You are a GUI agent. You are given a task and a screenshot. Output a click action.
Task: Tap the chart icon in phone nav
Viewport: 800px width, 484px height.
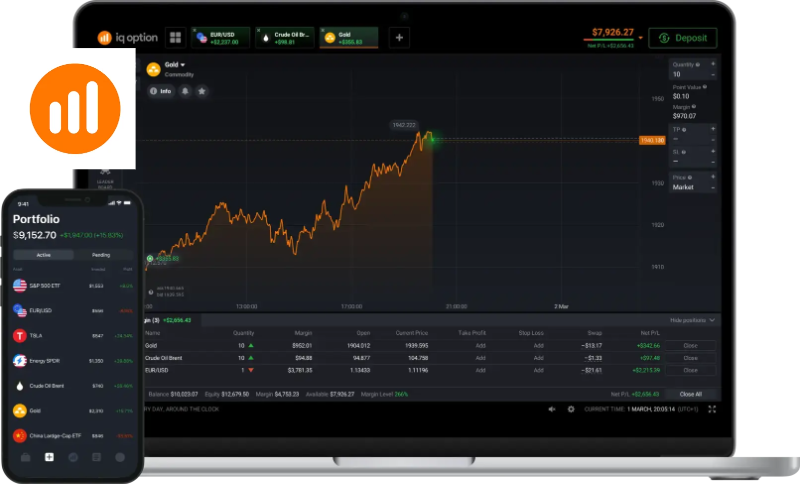click(x=73, y=457)
